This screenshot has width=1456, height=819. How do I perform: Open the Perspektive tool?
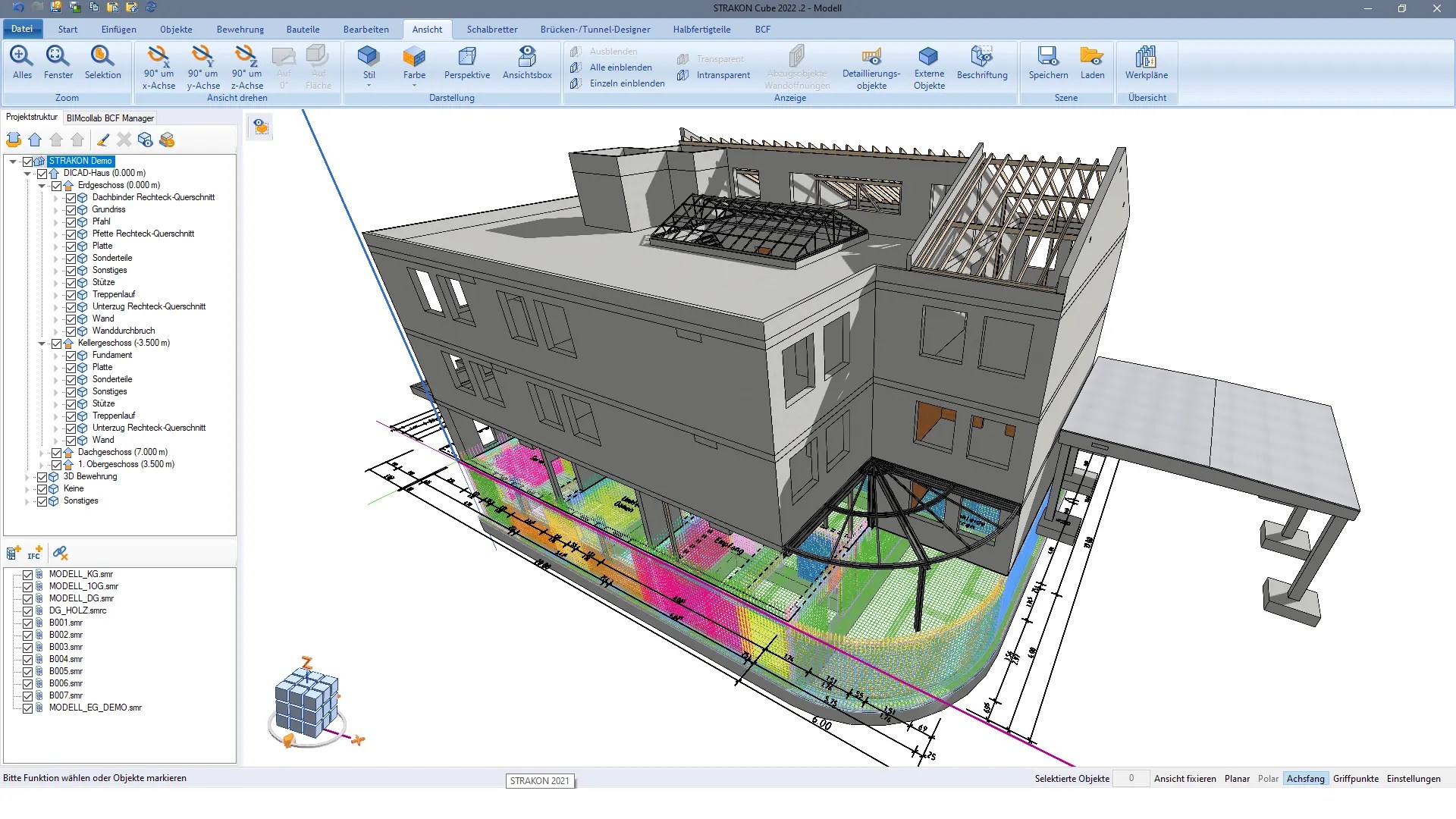point(466,64)
